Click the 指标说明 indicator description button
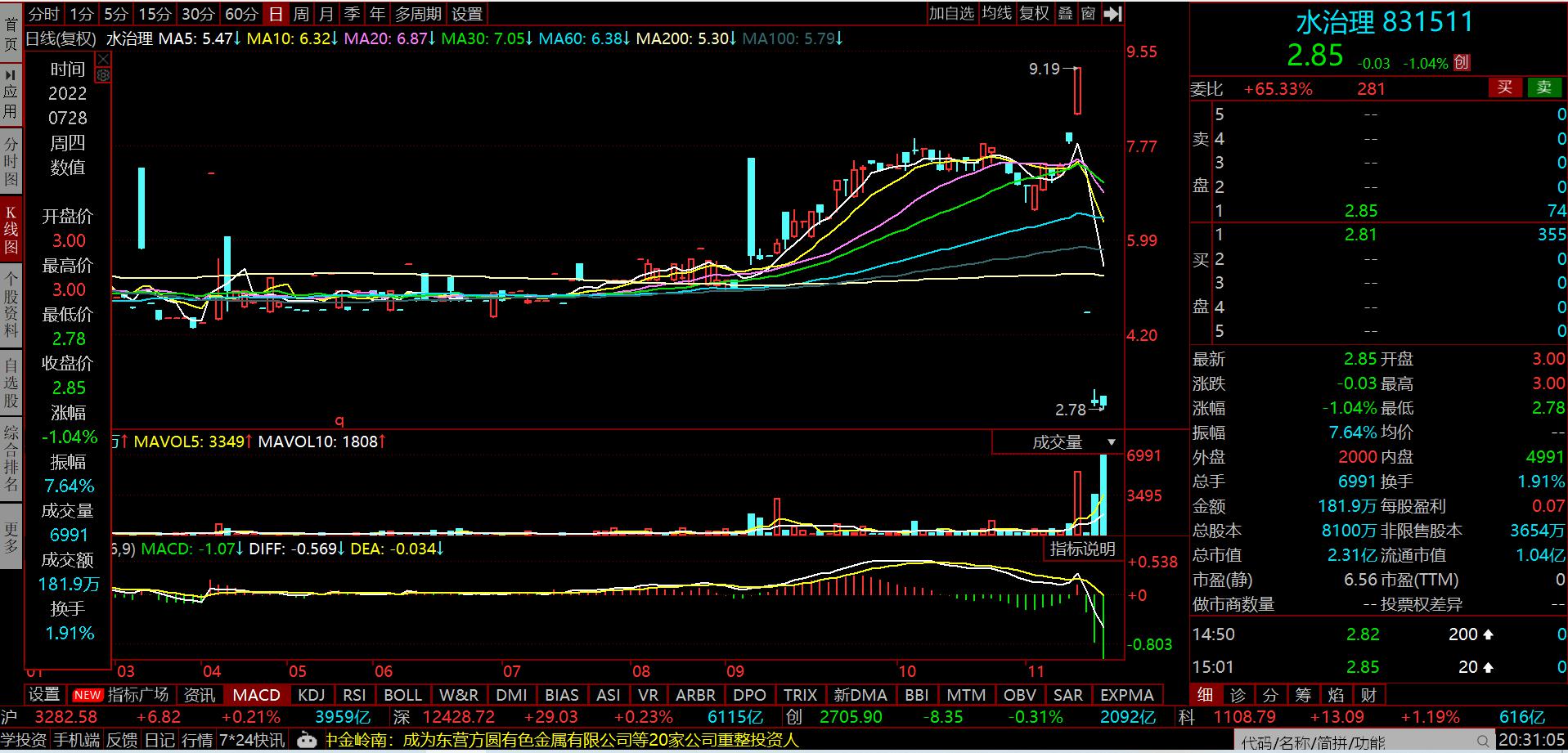Viewport: 1568px width, 753px height. 1083,549
